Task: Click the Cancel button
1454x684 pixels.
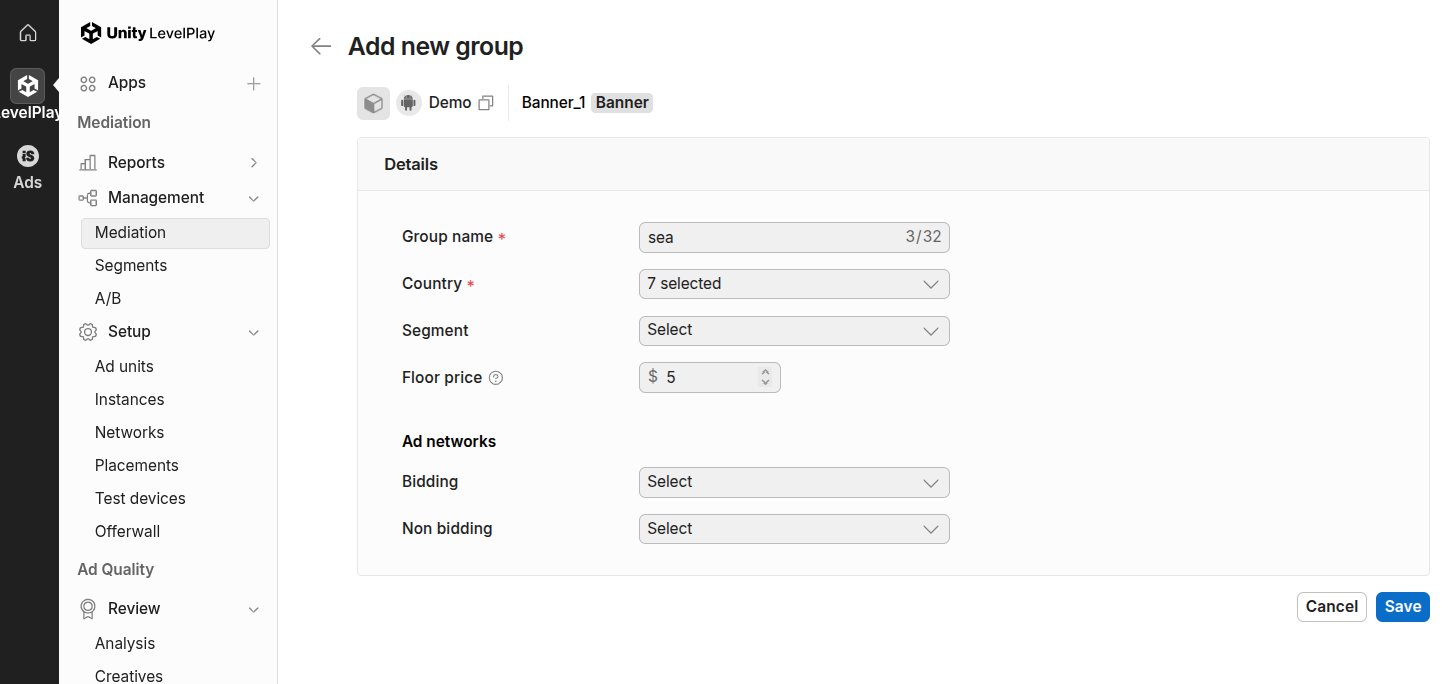Action: [x=1332, y=607]
